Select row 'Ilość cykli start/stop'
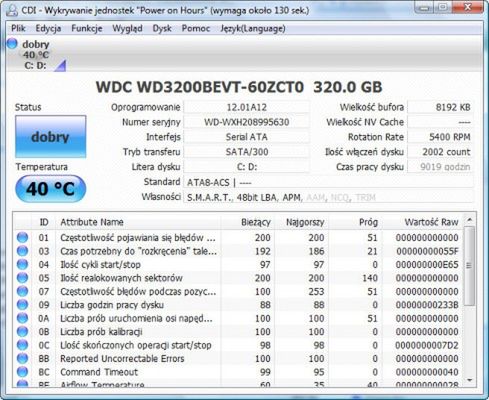The height and width of the screenshot is (400, 489). pyautogui.click(x=238, y=264)
